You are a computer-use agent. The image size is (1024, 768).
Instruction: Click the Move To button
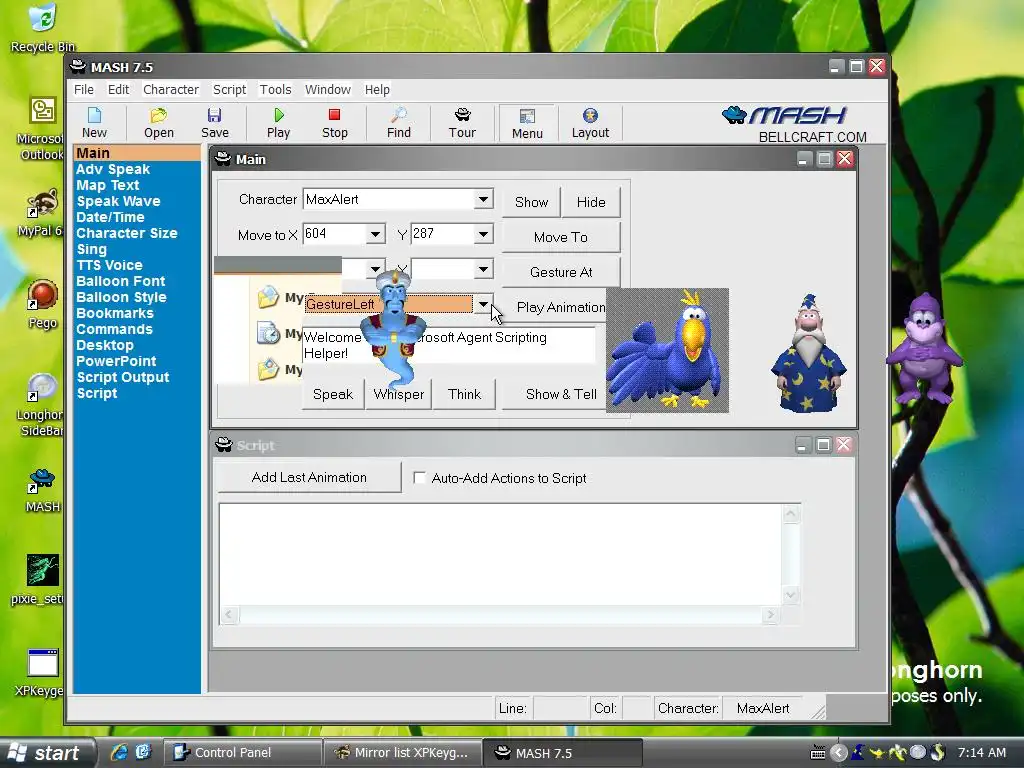pyautogui.click(x=561, y=237)
